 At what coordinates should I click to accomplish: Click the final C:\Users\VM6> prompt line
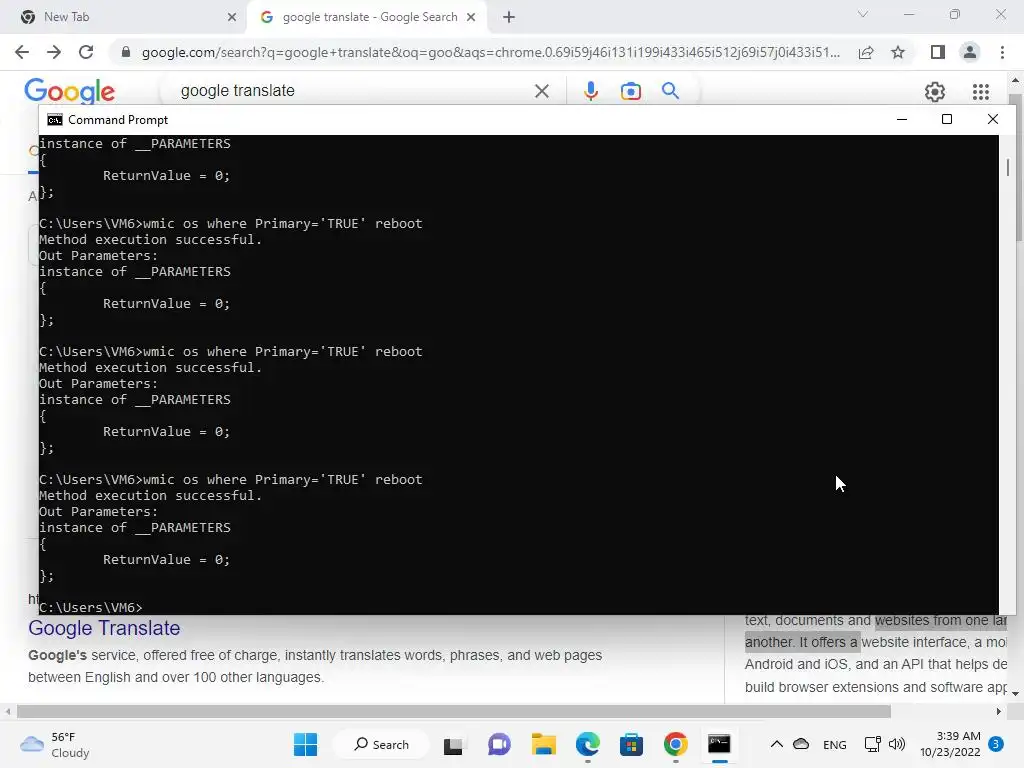[x=91, y=607]
